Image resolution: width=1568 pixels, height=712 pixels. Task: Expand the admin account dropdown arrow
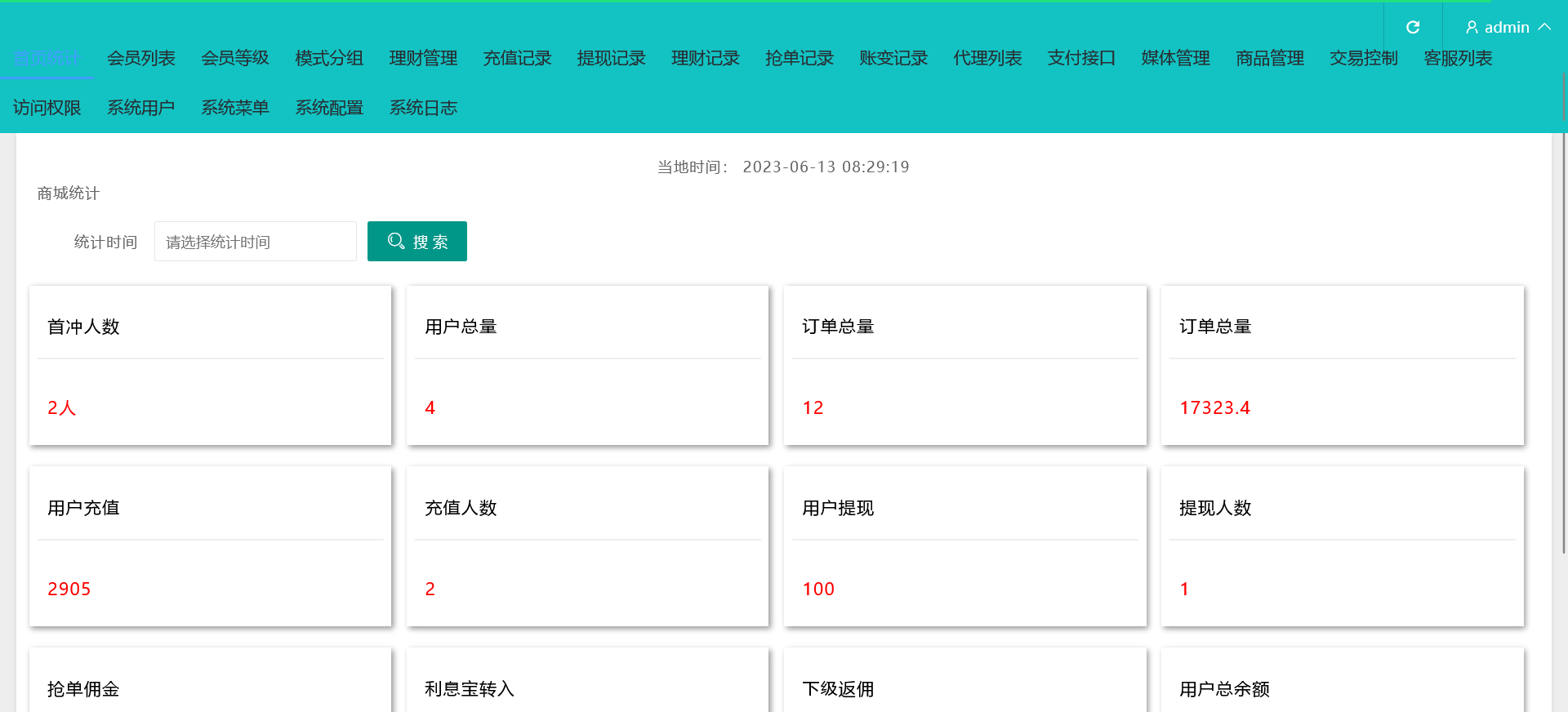pos(1544,27)
